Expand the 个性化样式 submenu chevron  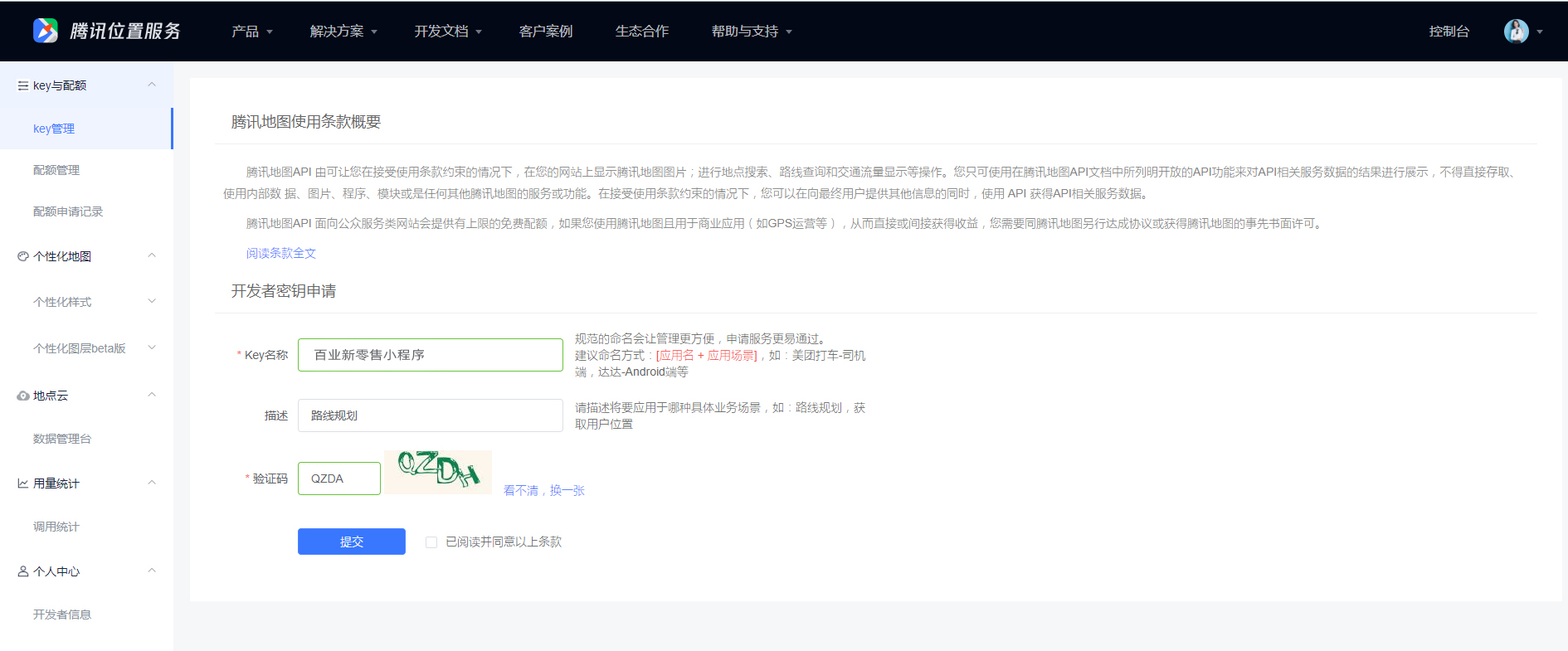tap(152, 301)
